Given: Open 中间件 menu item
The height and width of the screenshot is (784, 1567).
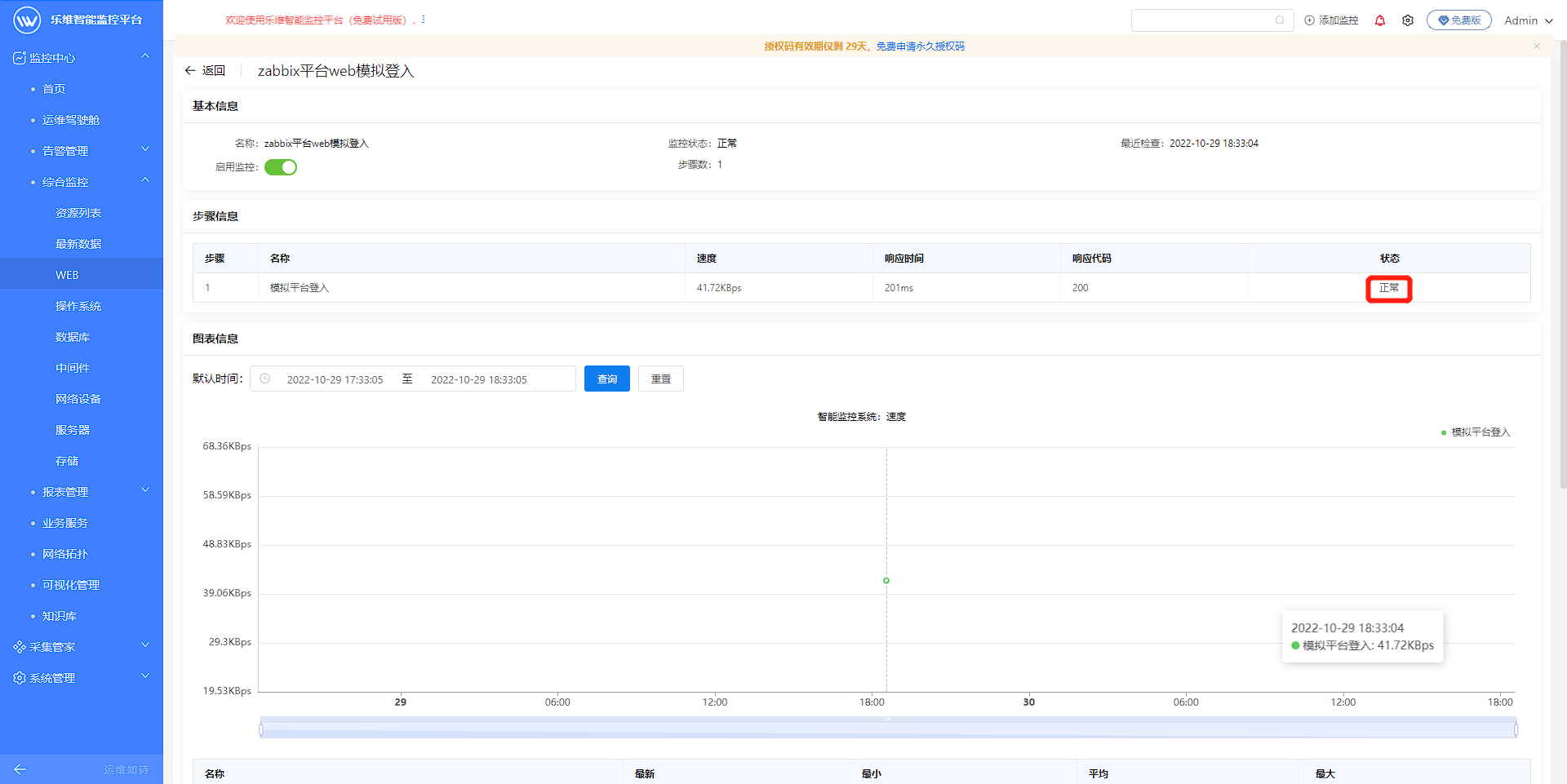Looking at the screenshot, I should click(73, 368).
